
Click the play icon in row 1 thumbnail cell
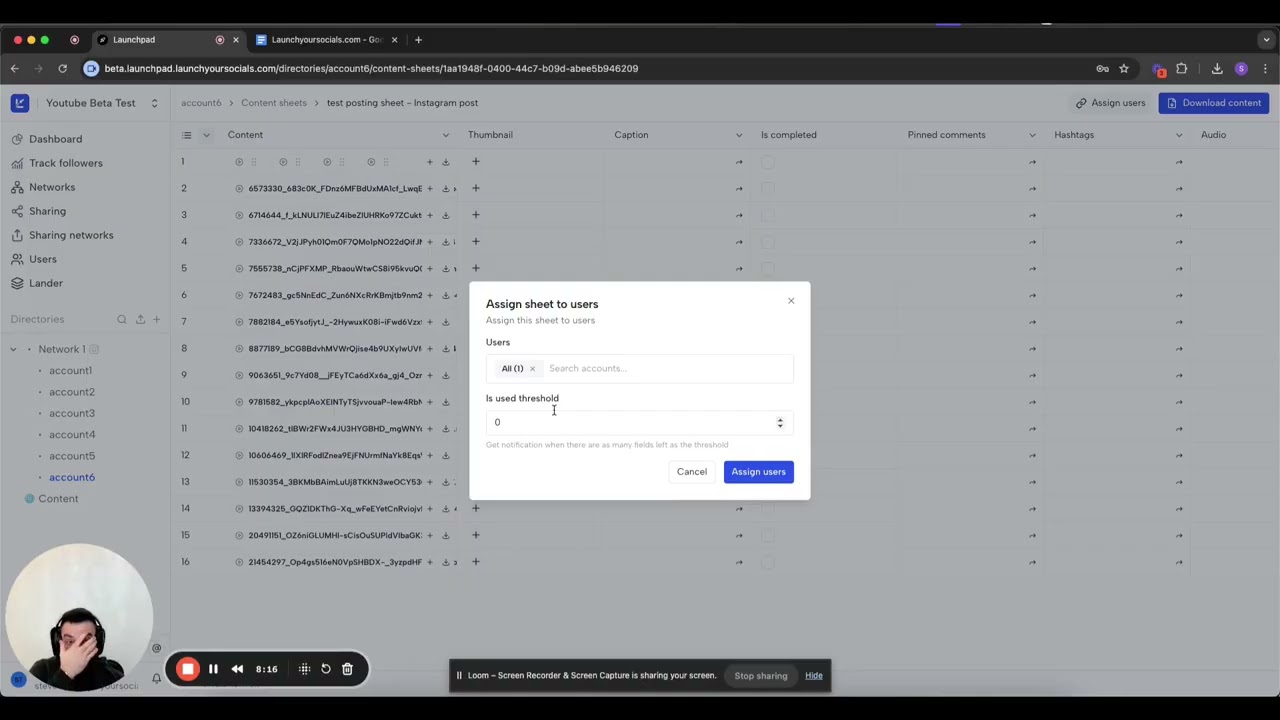click(239, 161)
